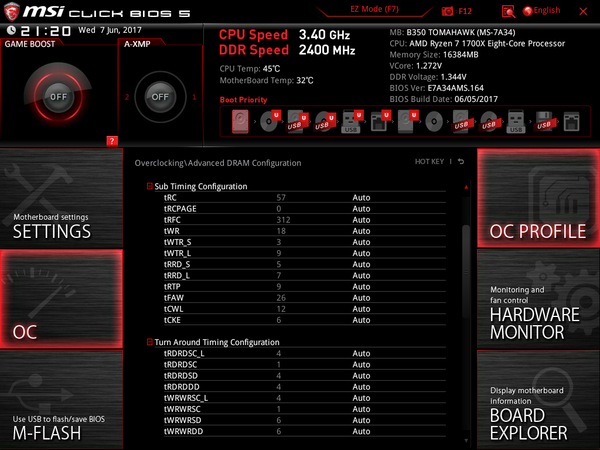Take a screenshot with the F12 camera icon
The image size is (600, 450).
[x=447, y=11]
